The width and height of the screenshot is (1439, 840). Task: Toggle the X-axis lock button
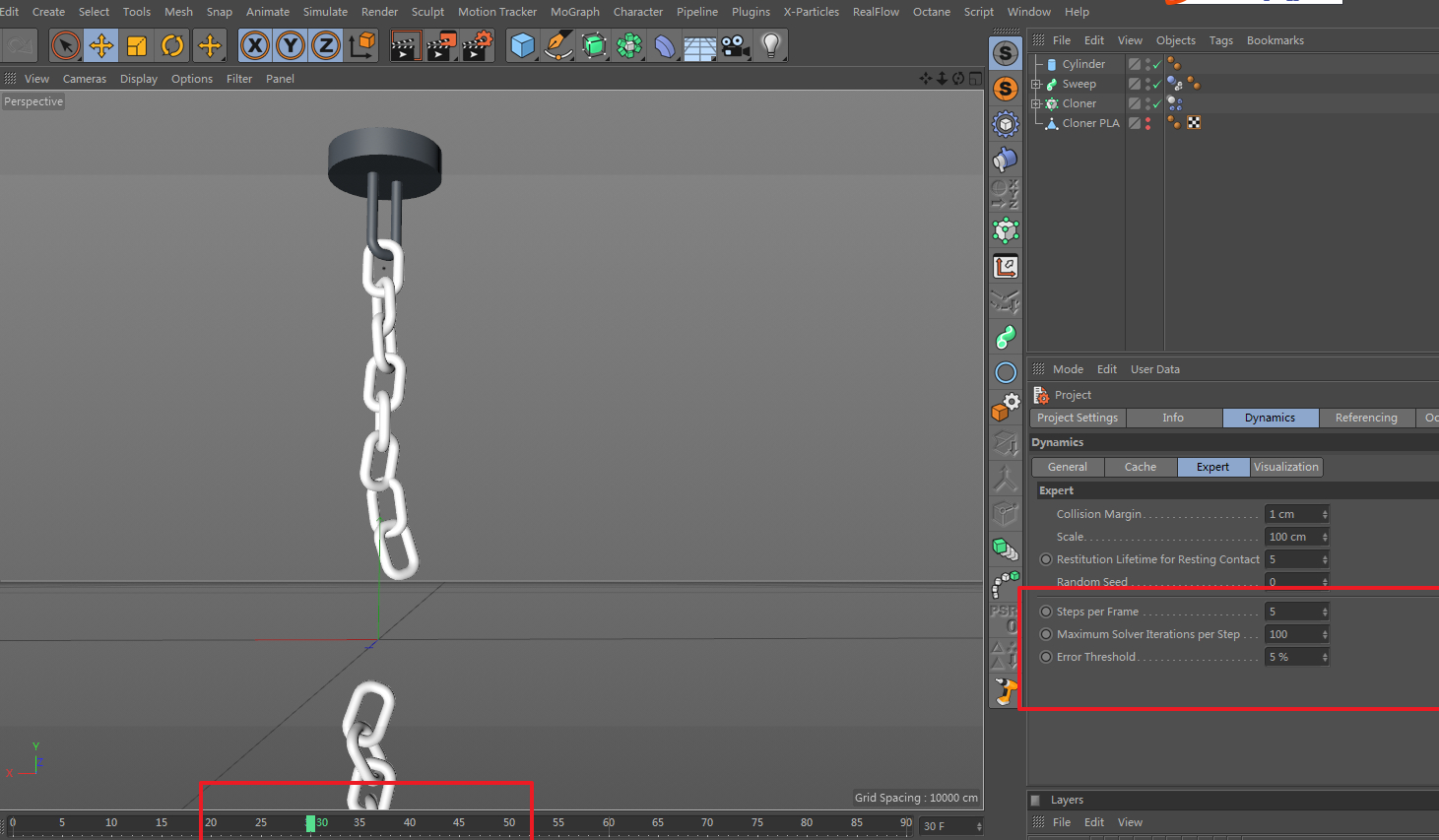(254, 45)
